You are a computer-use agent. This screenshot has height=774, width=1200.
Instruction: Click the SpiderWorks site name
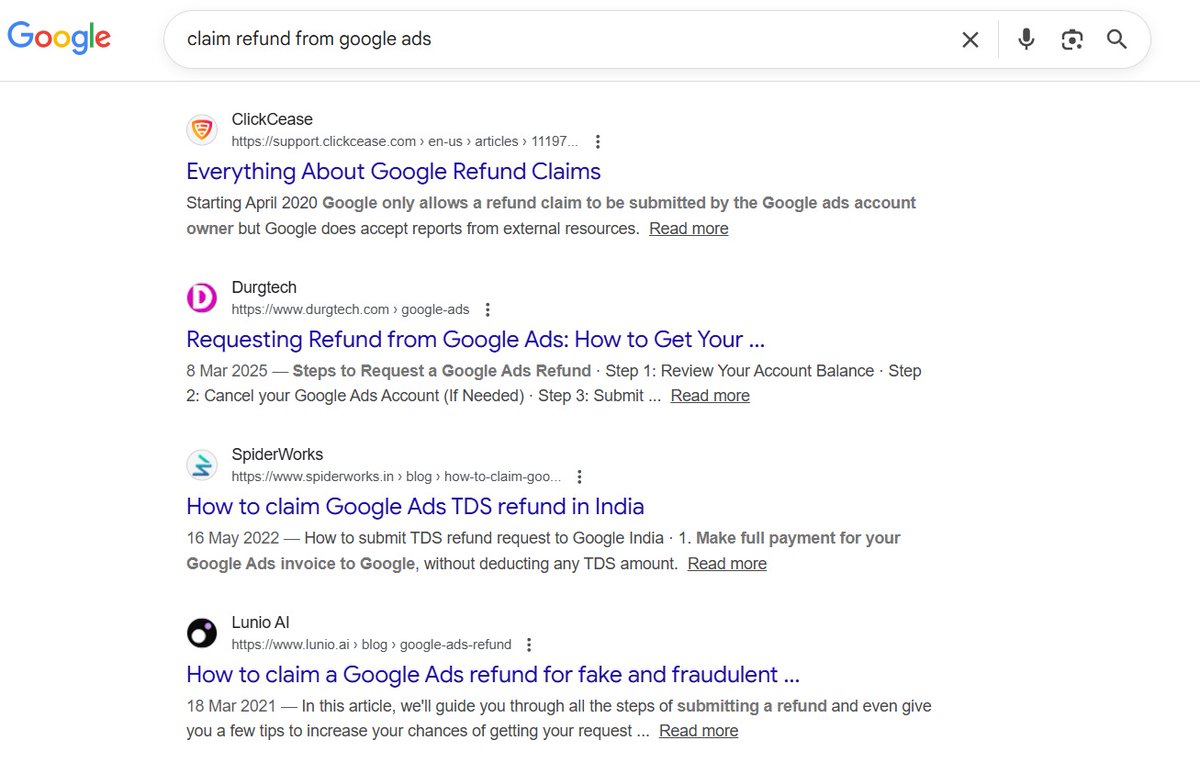[x=278, y=455]
